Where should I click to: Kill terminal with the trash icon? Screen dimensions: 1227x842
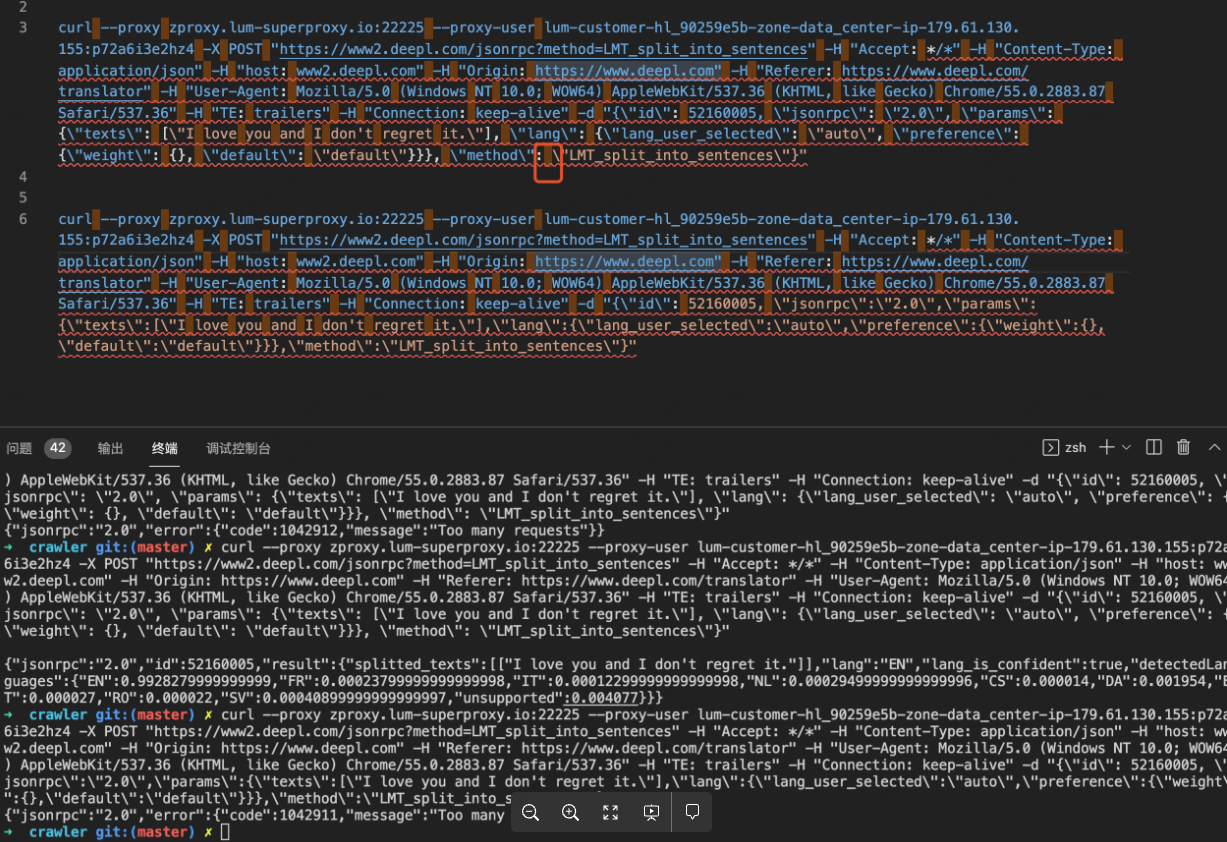click(x=1184, y=447)
